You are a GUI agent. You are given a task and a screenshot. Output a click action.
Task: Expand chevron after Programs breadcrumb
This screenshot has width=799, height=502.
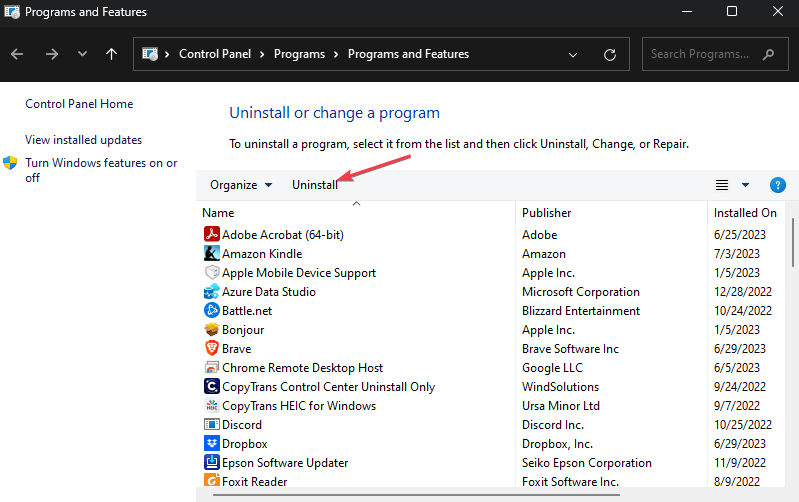336,55
